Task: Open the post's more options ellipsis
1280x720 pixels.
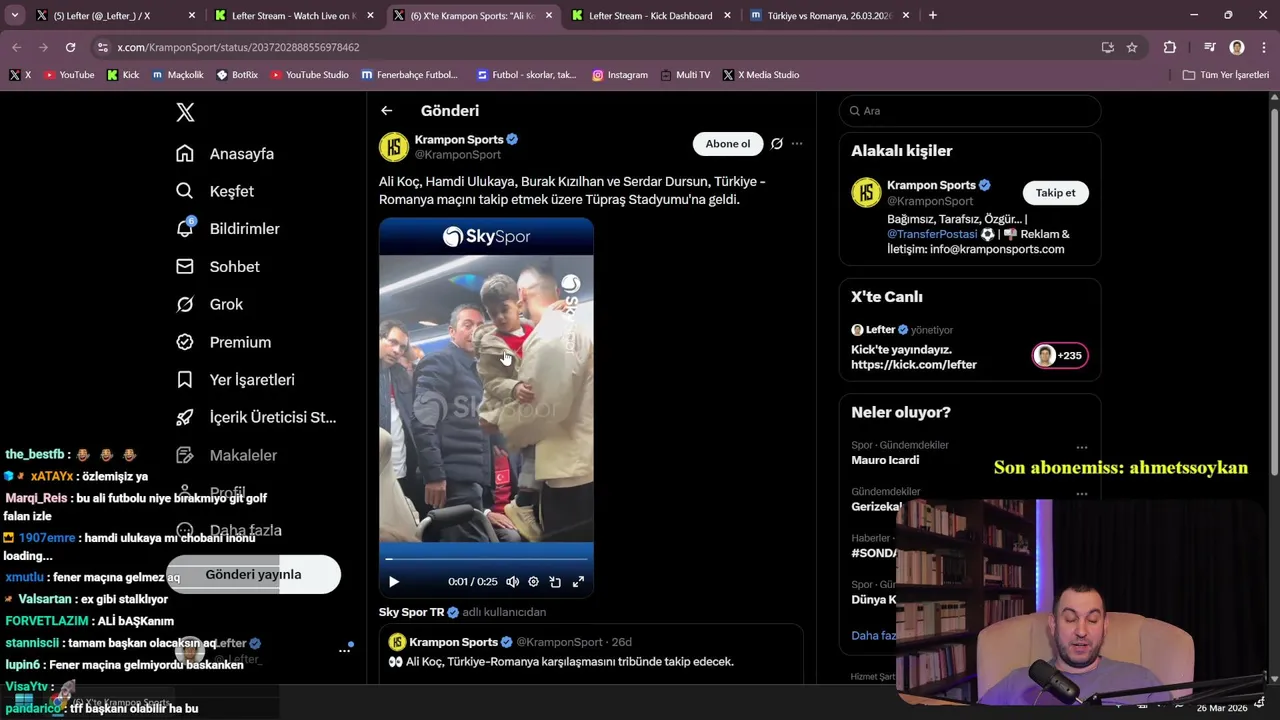Action: point(797,144)
